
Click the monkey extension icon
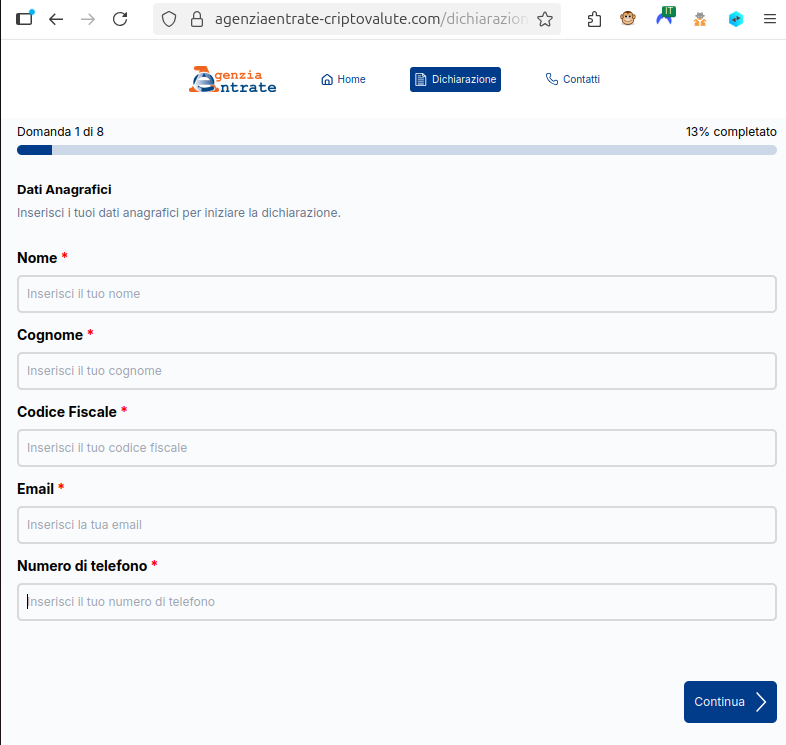click(628, 19)
